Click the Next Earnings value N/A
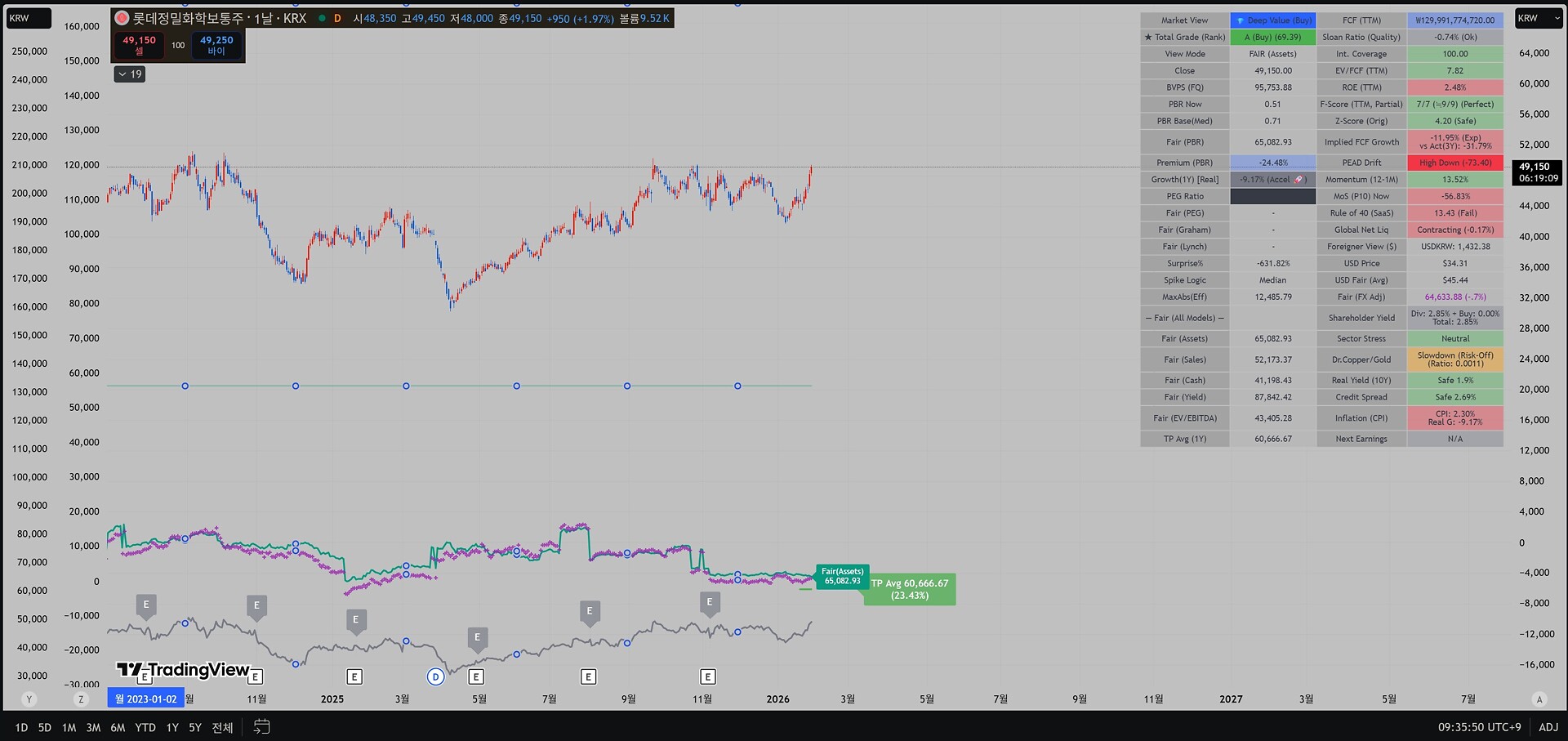The height and width of the screenshot is (741, 1568). (1455, 439)
